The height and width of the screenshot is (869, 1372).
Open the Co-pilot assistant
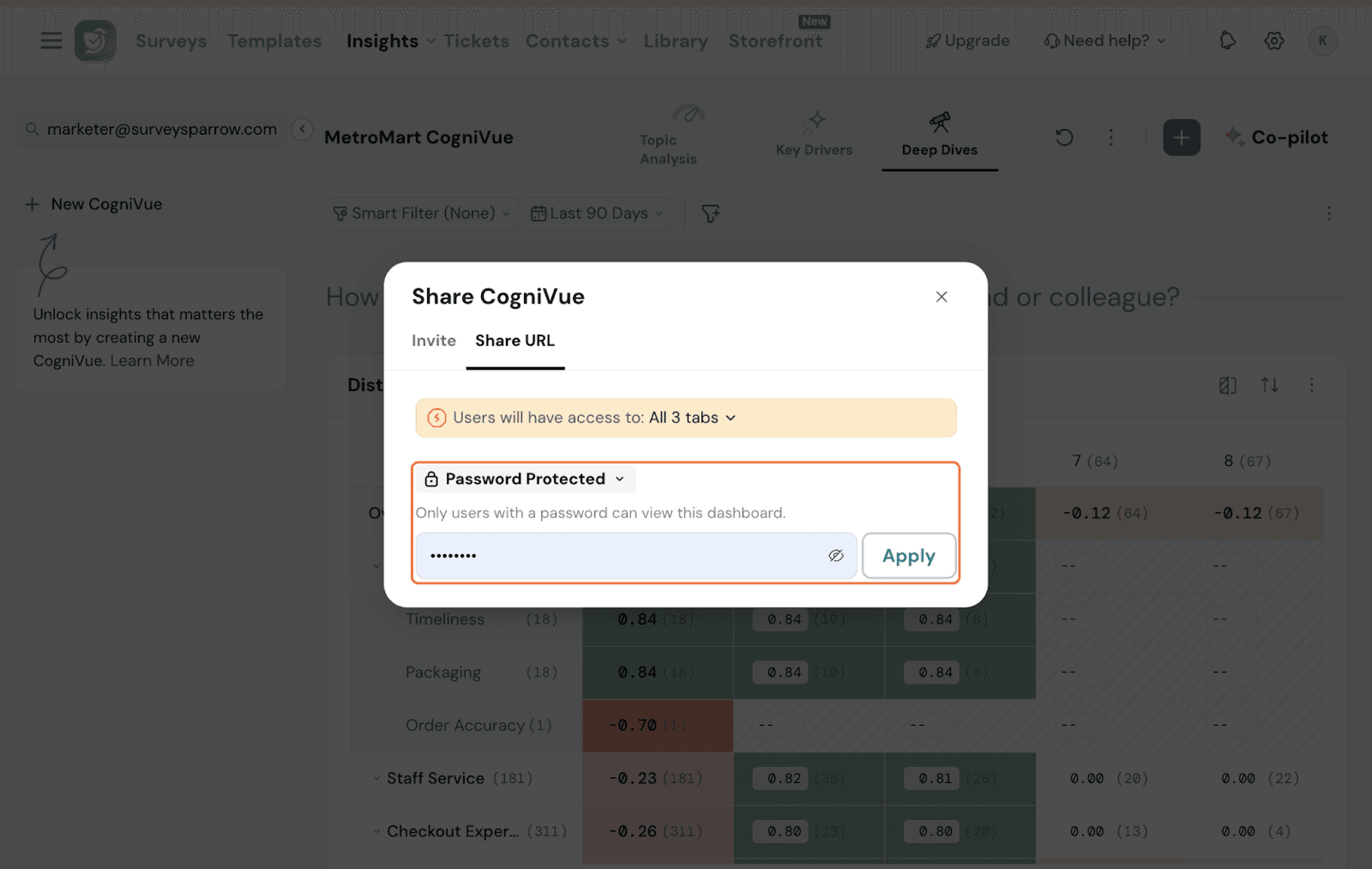(1276, 137)
